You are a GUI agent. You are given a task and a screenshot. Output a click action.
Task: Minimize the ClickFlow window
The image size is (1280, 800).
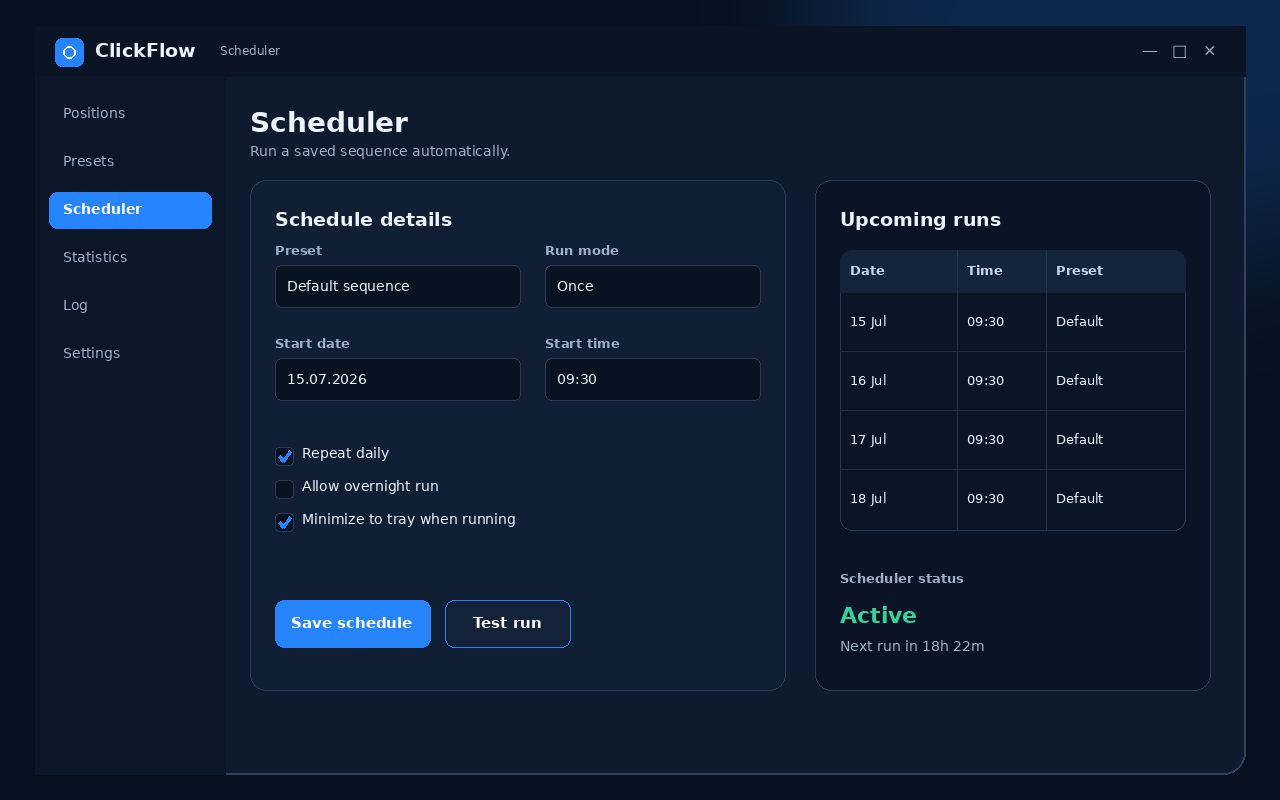point(1150,51)
